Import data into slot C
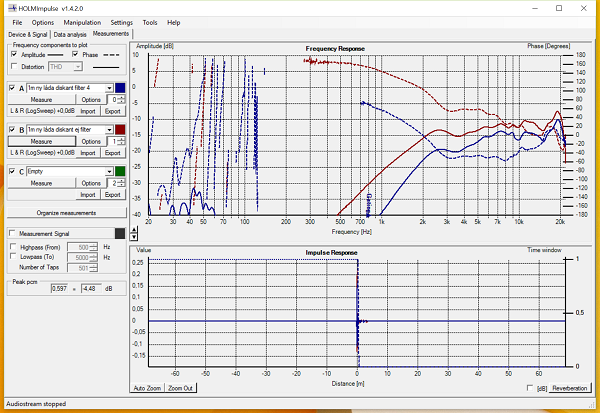The height and width of the screenshot is (413, 600). coord(88,194)
